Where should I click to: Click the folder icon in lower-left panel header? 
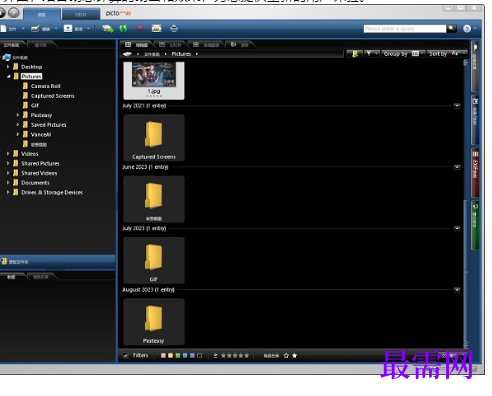click(x=4, y=262)
